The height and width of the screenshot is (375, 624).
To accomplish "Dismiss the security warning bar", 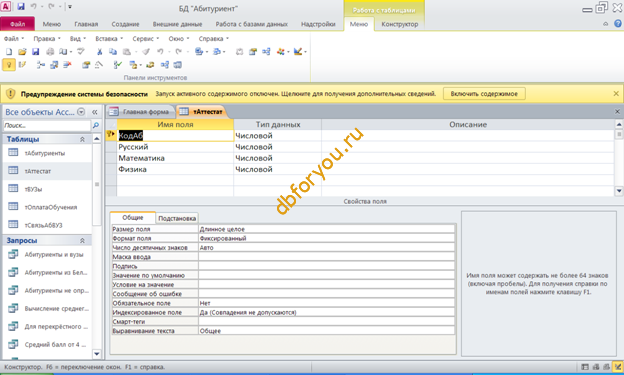I will coord(616,94).
